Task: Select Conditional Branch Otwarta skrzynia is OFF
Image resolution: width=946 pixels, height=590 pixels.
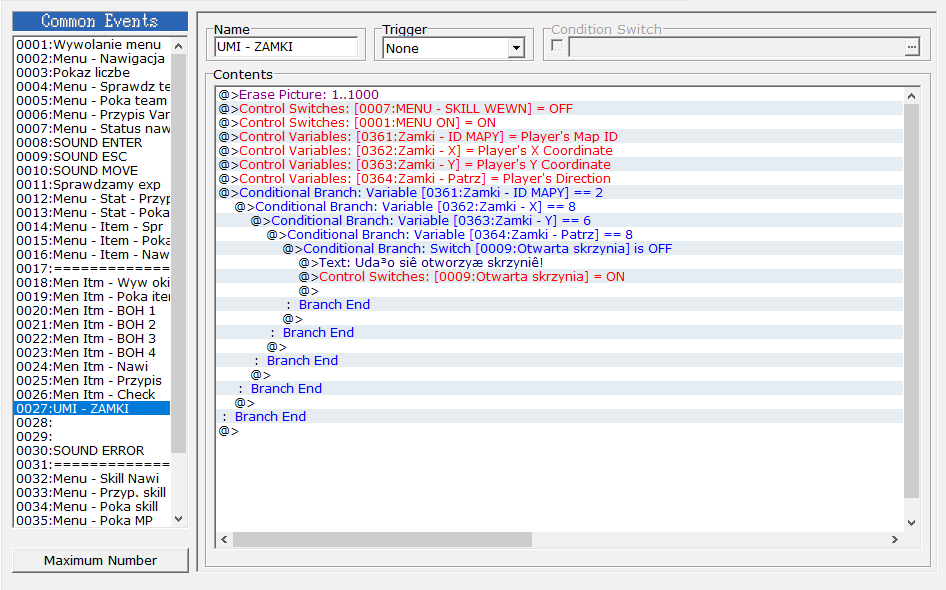Action: [559, 249]
